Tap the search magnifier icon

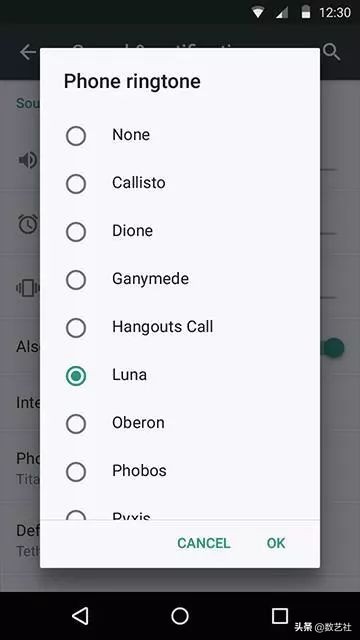point(331,52)
